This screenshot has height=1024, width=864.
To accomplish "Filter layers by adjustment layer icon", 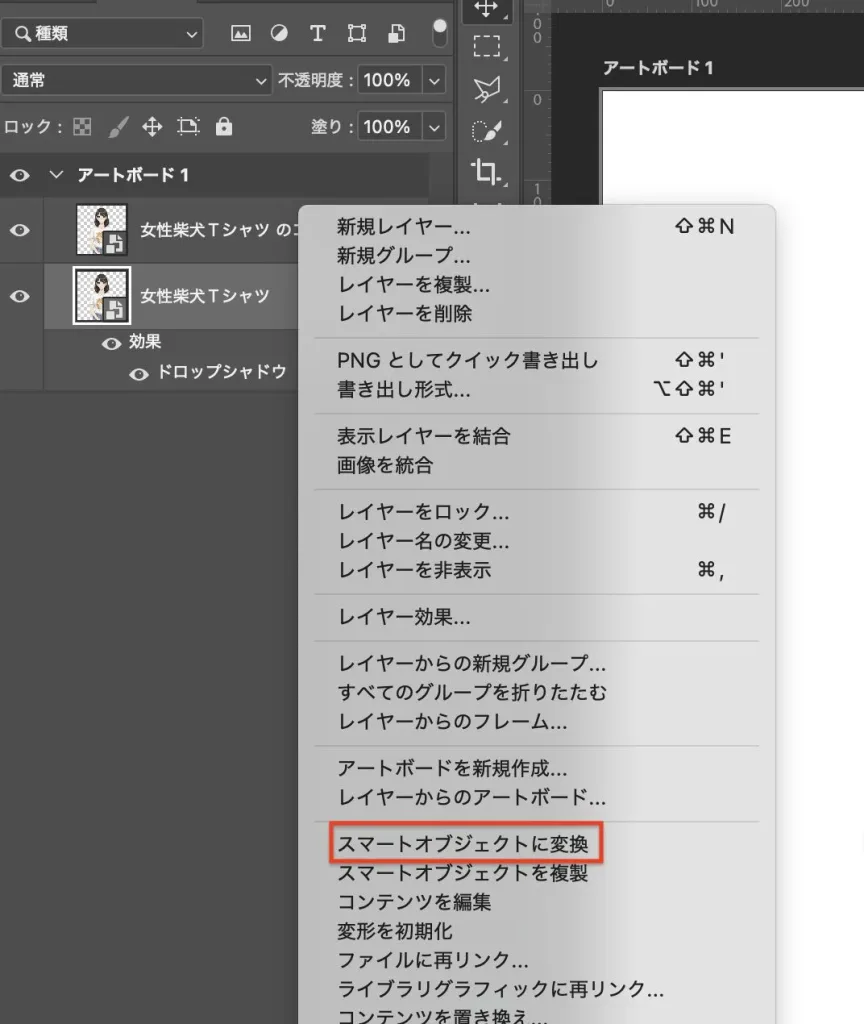I will [279, 33].
